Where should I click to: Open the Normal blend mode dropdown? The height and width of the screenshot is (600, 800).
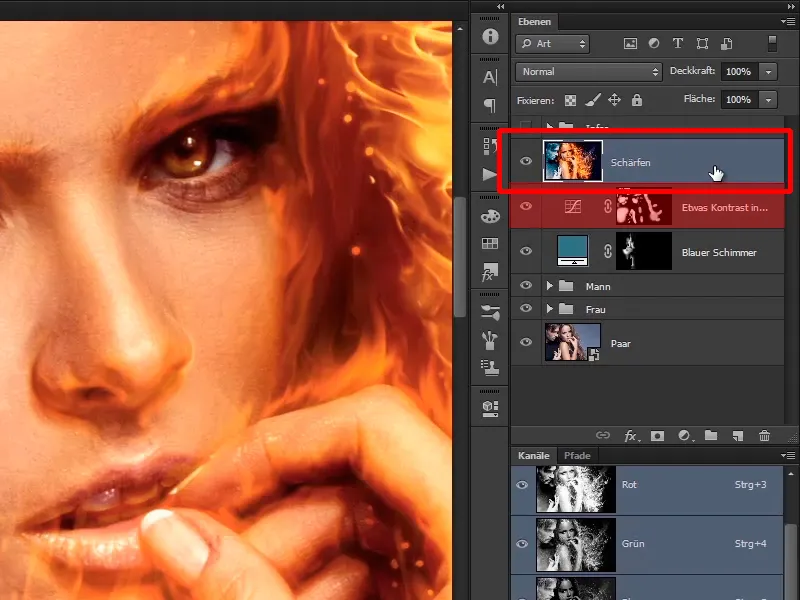(589, 72)
